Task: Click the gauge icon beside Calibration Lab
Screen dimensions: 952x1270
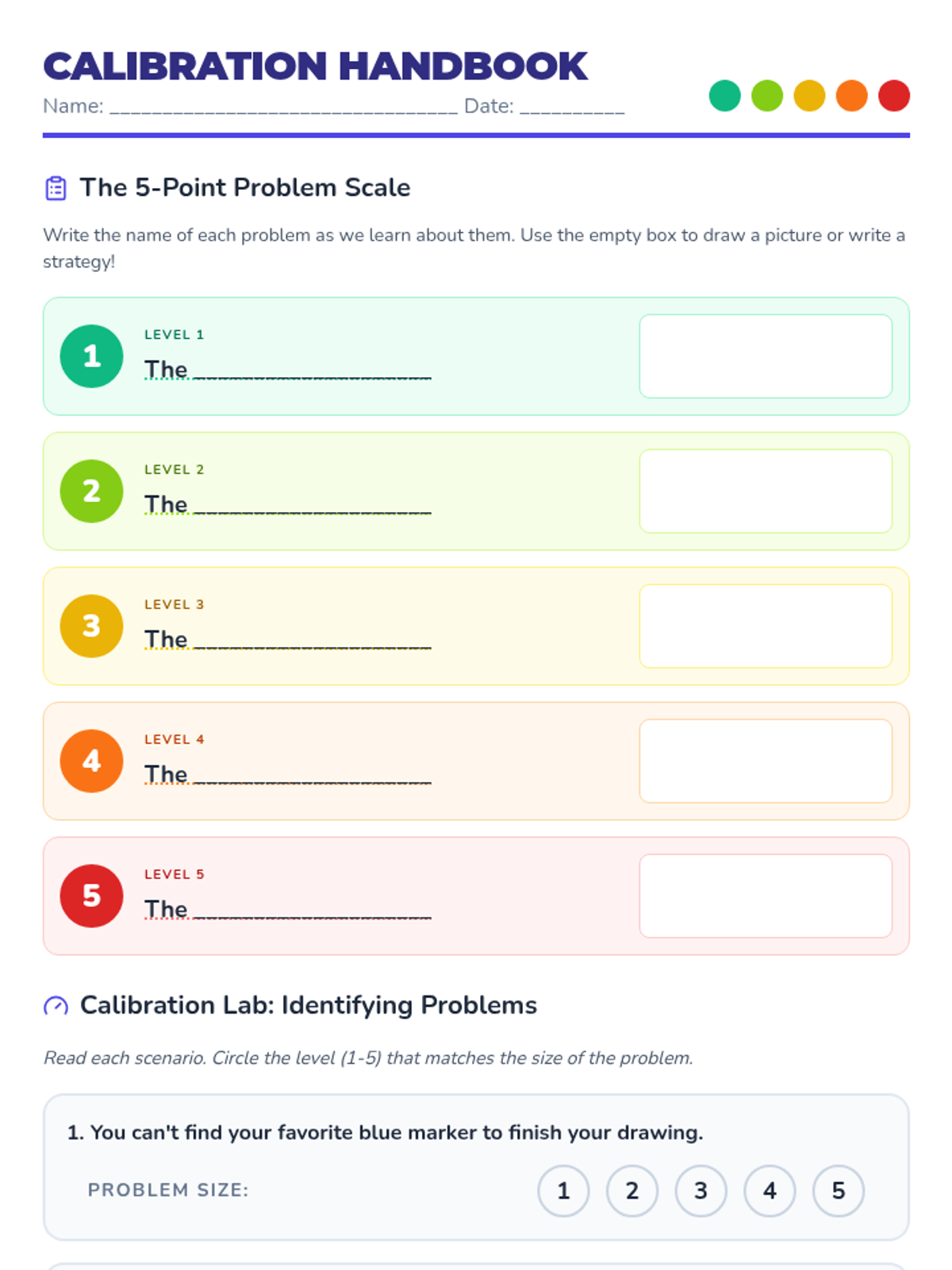Action: pos(56,1006)
